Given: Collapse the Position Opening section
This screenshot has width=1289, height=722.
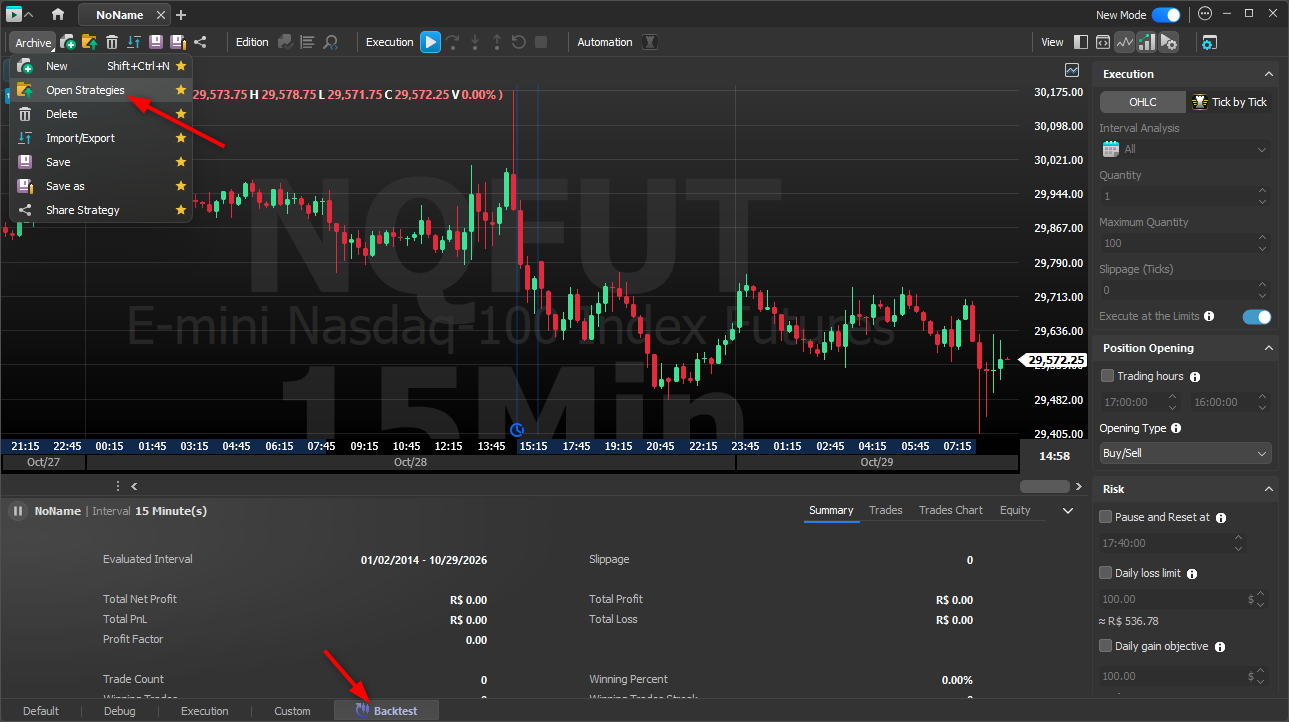Looking at the screenshot, I should tap(1269, 348).
